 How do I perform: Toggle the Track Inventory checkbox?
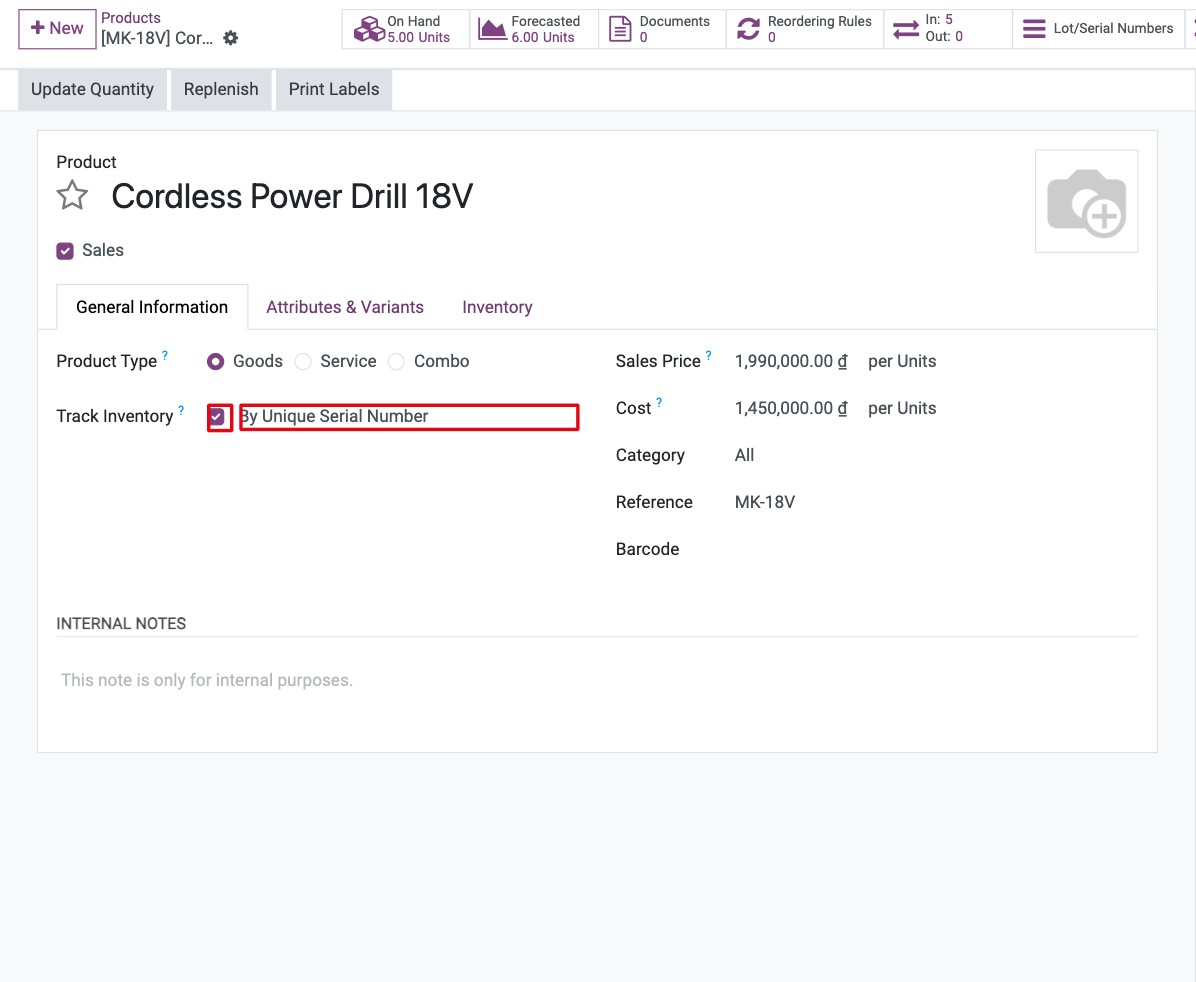pos(217,417)
